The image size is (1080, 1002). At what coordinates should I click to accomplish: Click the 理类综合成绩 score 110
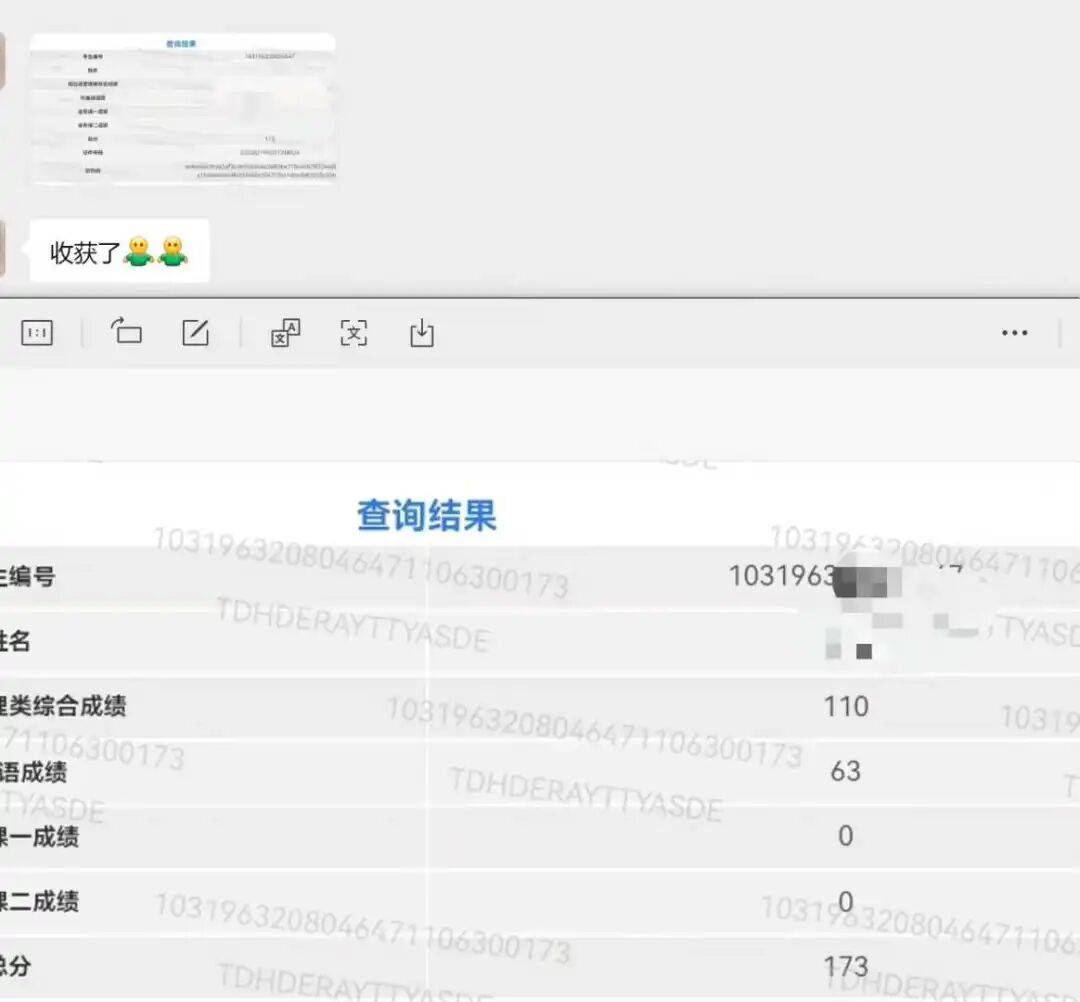pyautogui.click(x=846, y=706)
